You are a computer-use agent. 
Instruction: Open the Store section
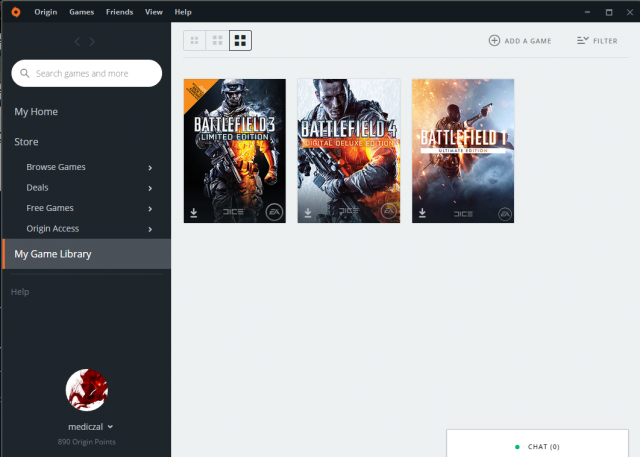tap(26, 142)
